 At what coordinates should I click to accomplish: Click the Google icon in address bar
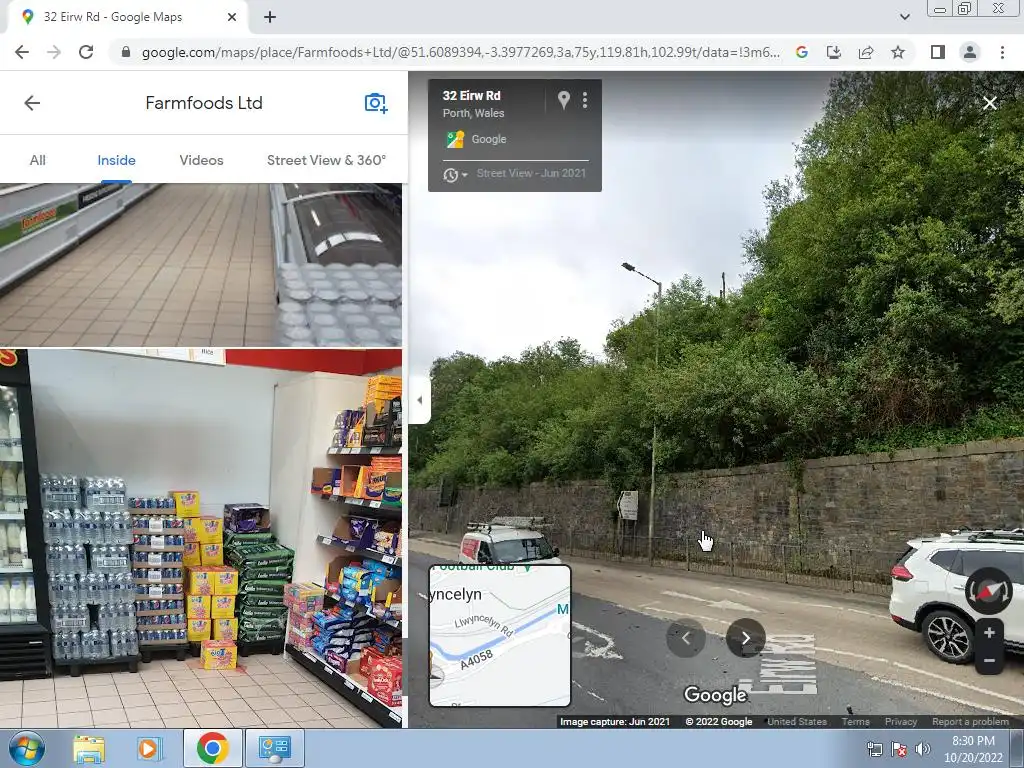[x=802, y=52]
